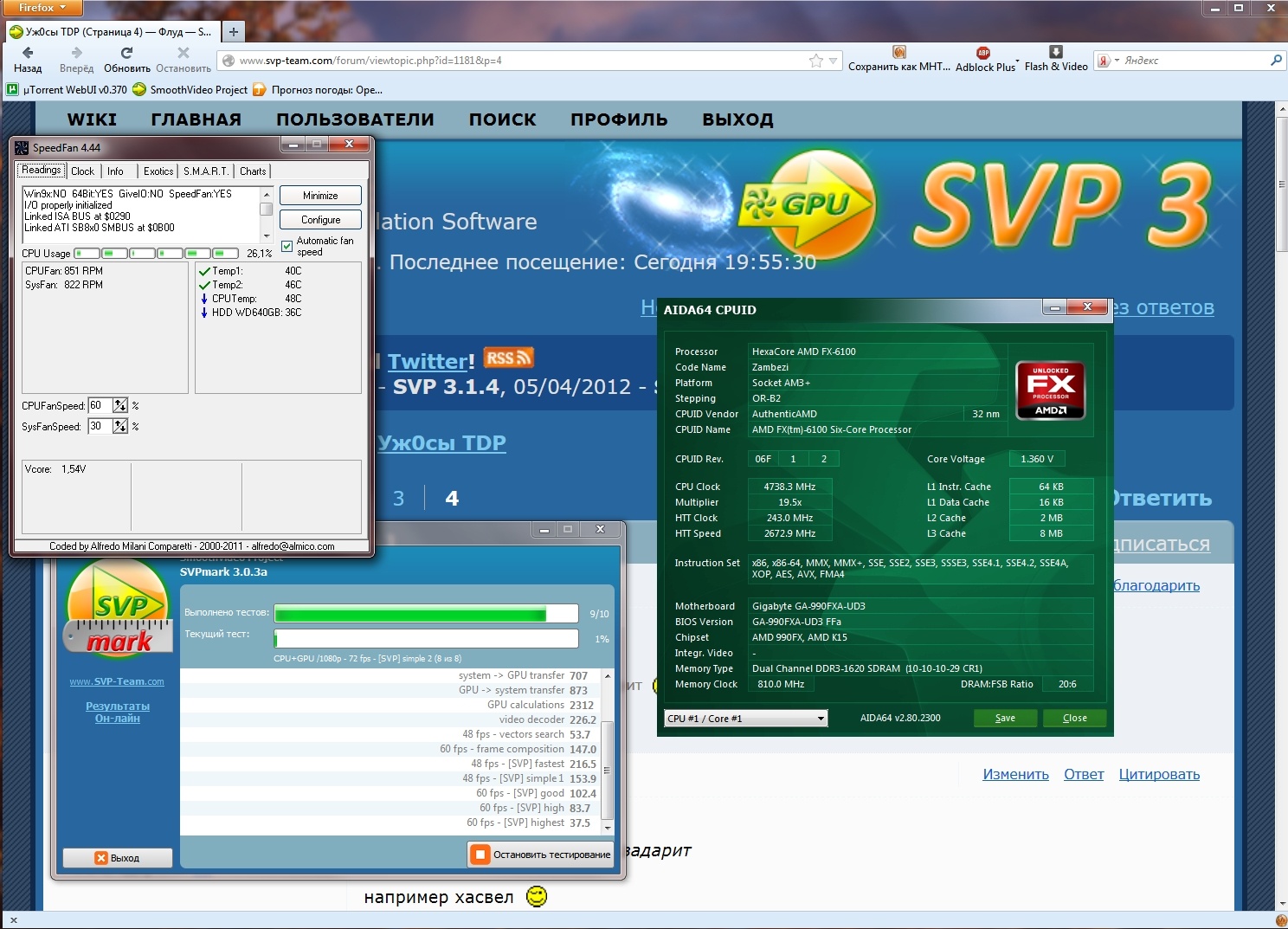Click the CPUFanSpeed spinner arrows
The width and height of the screenshot is (1288, 929).
click(120, 405)
